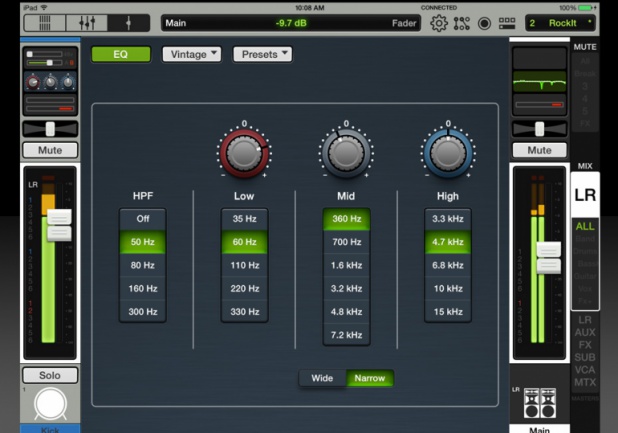Solo the Kick channel
Viewport: 618px width, 433px height.
coord(50,375)
